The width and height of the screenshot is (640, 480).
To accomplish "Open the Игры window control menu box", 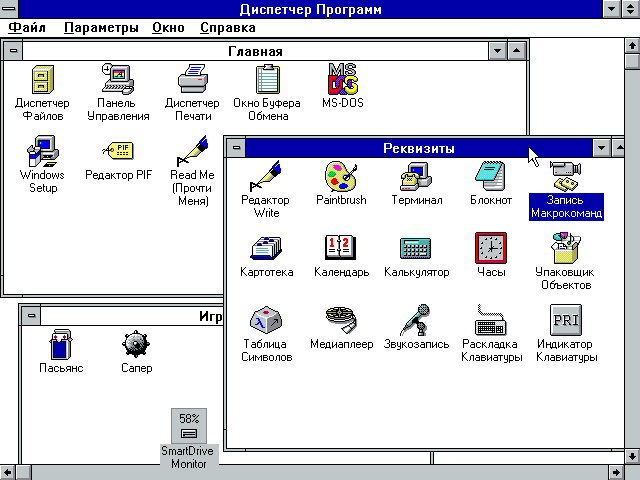I will pyautogui.click(x=31, y=317).
